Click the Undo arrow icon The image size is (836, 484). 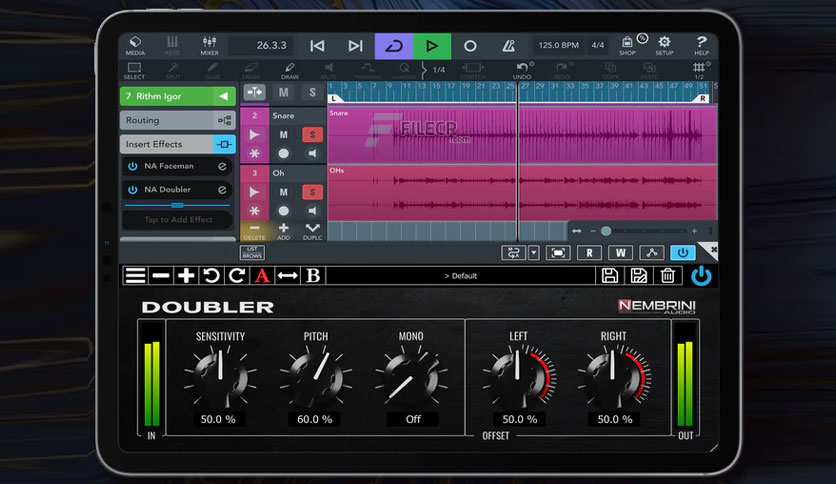(522, 70)
